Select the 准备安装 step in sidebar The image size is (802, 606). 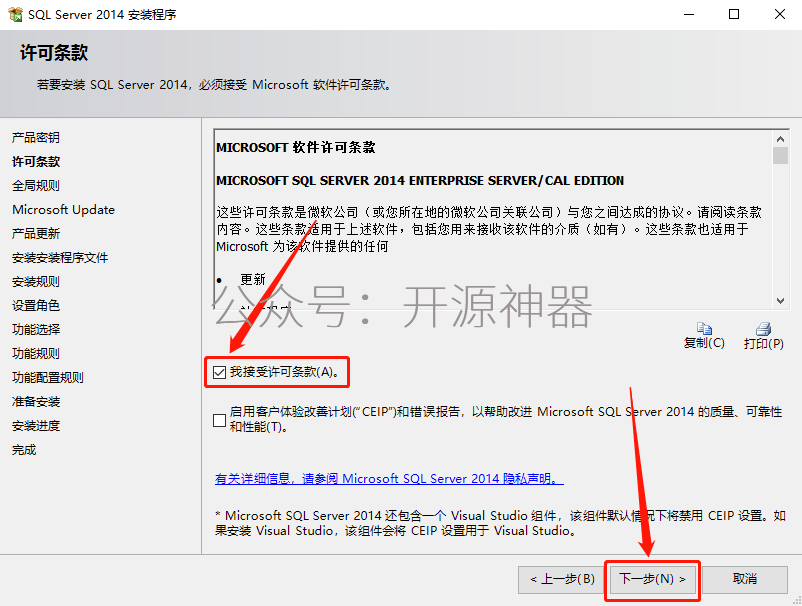(36, 401)
